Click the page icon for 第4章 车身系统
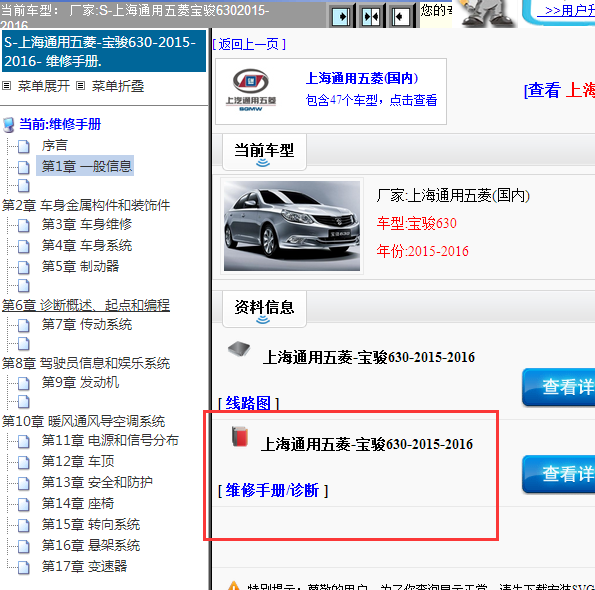Screen dimensions: 595x590 tap(24, 246)
